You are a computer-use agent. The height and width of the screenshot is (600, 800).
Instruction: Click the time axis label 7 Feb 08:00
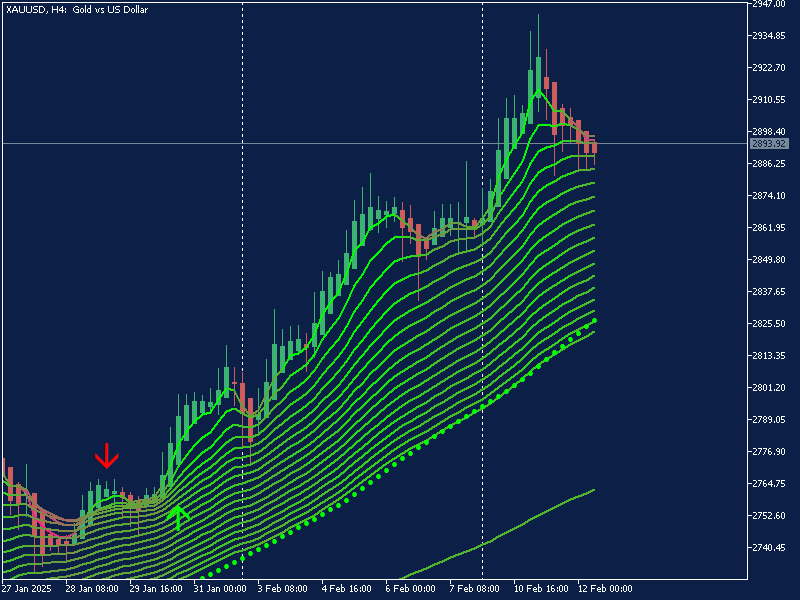(x=474, y=589)
